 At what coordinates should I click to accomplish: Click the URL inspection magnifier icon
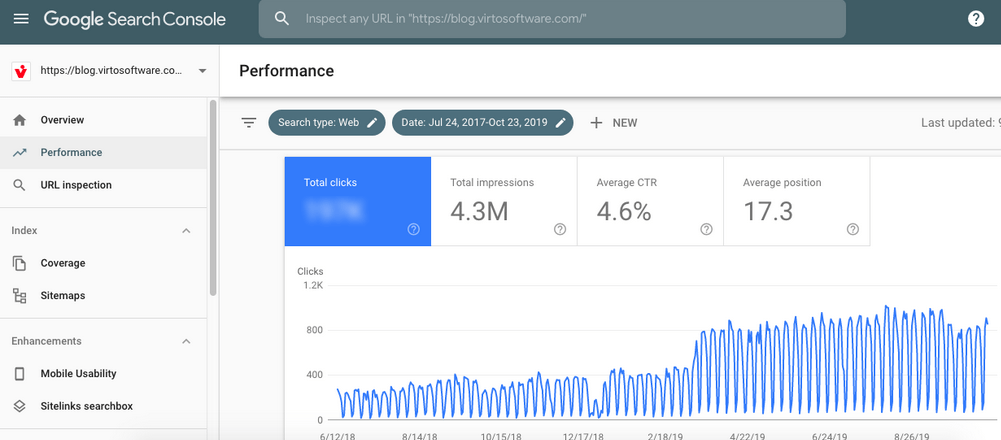coord(19,185)
